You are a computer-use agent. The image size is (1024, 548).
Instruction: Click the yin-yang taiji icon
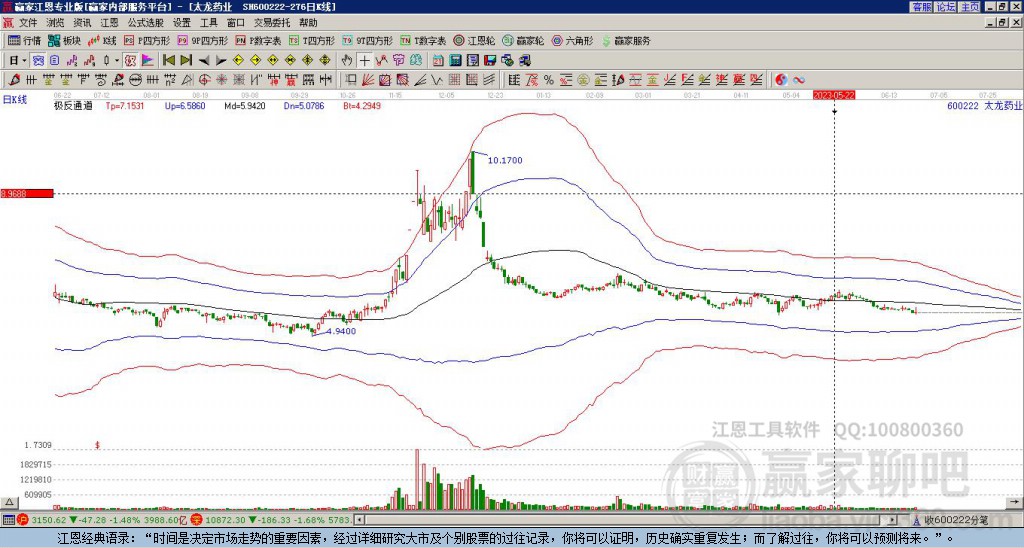tap(781, 80)
